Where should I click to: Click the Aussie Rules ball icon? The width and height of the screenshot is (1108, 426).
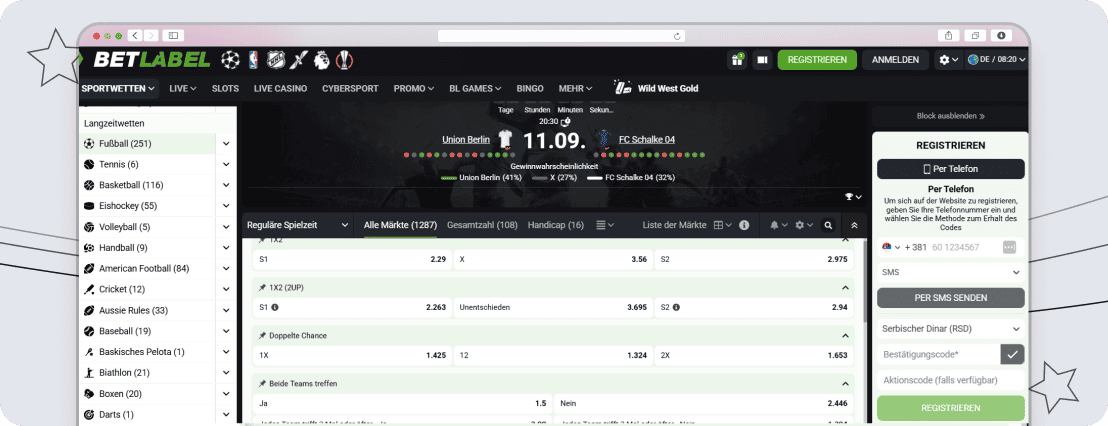click(89, 310)
